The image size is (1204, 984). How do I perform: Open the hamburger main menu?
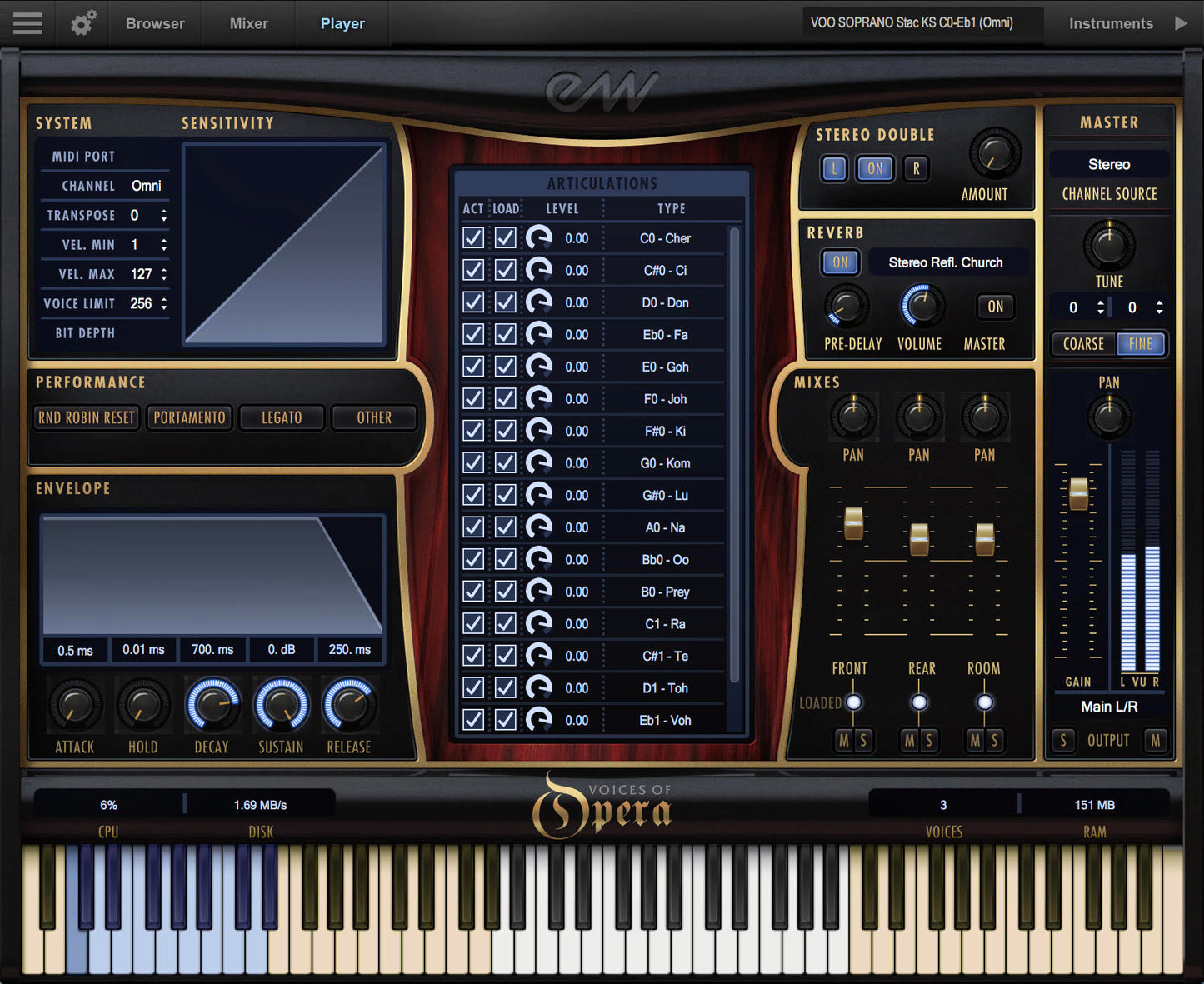27,23
